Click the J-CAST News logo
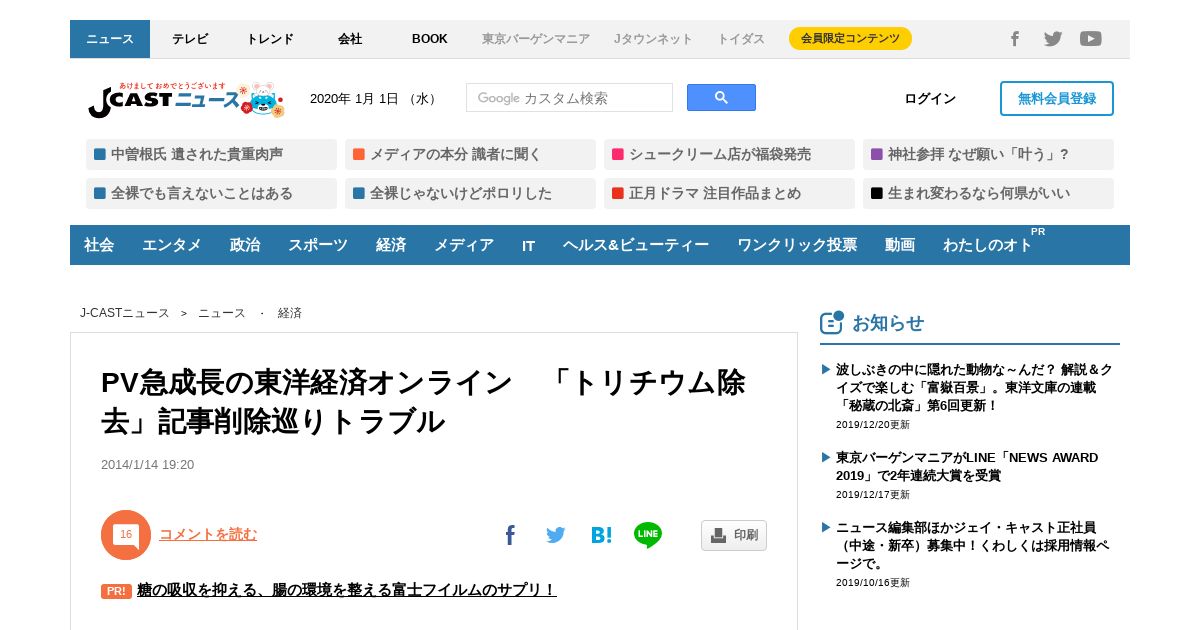 click(x=186, y=99)
